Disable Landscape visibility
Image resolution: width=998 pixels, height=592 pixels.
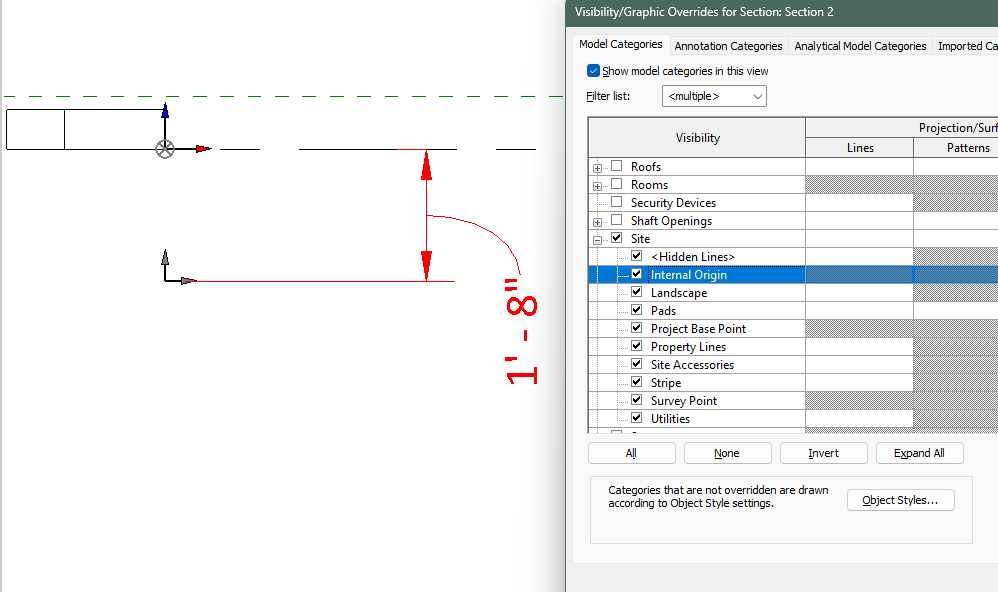pos(636,292)
